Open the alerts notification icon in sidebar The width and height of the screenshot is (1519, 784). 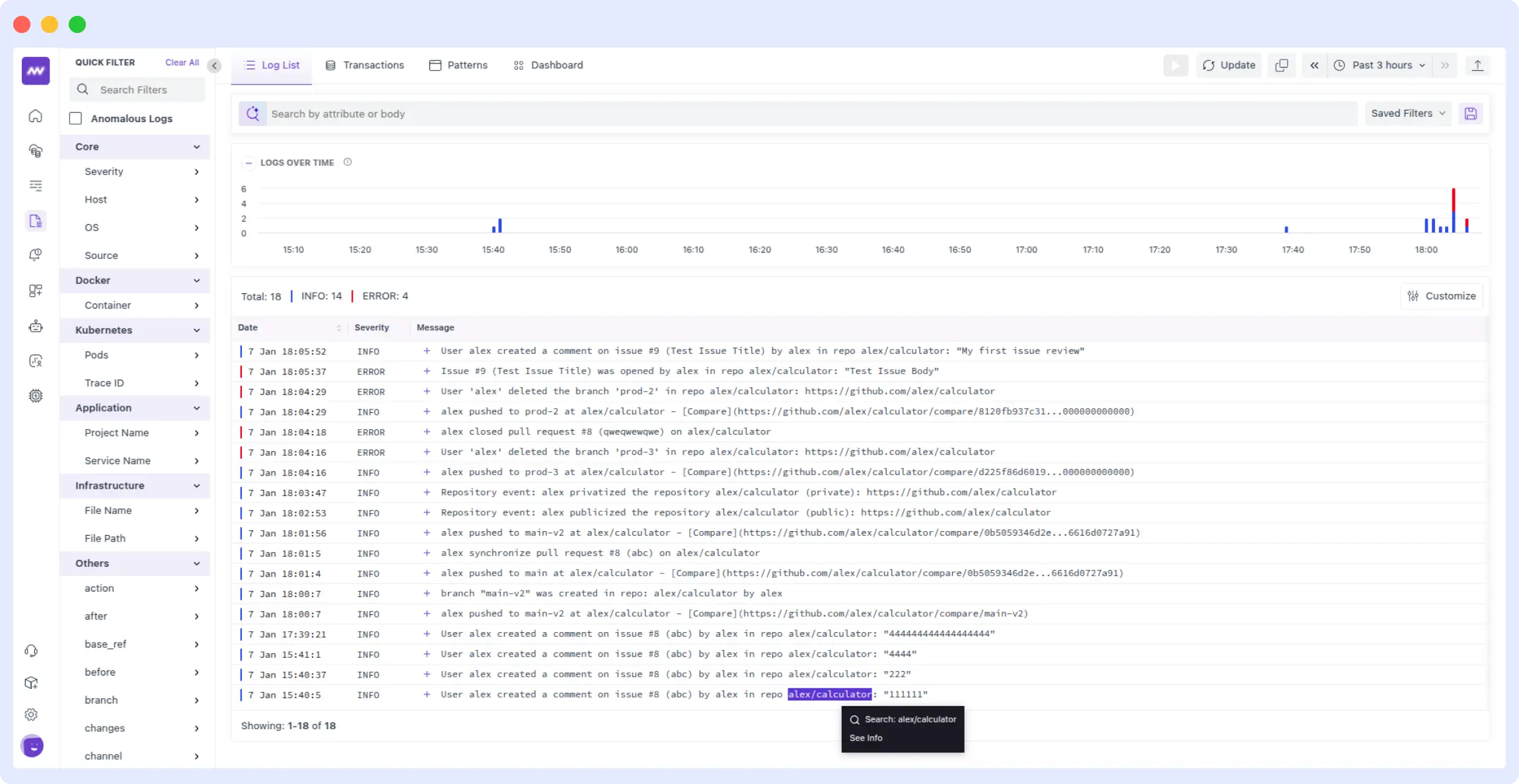tap(36, 254)
